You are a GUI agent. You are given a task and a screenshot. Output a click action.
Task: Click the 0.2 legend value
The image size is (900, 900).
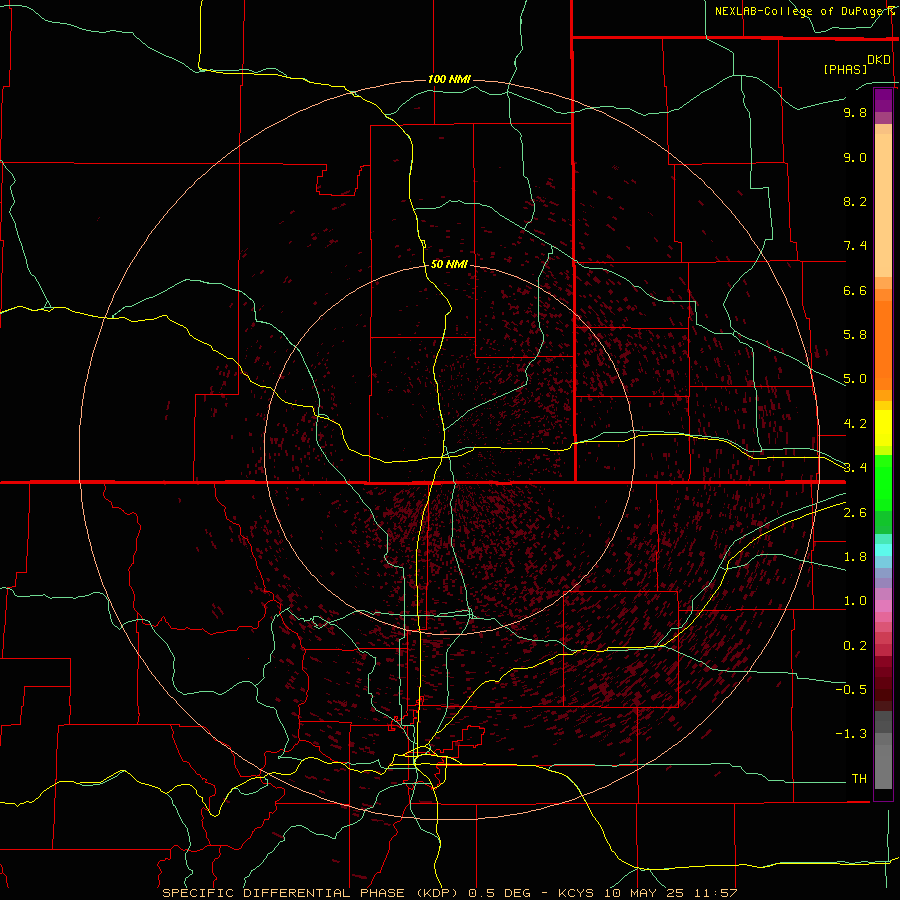855,646
